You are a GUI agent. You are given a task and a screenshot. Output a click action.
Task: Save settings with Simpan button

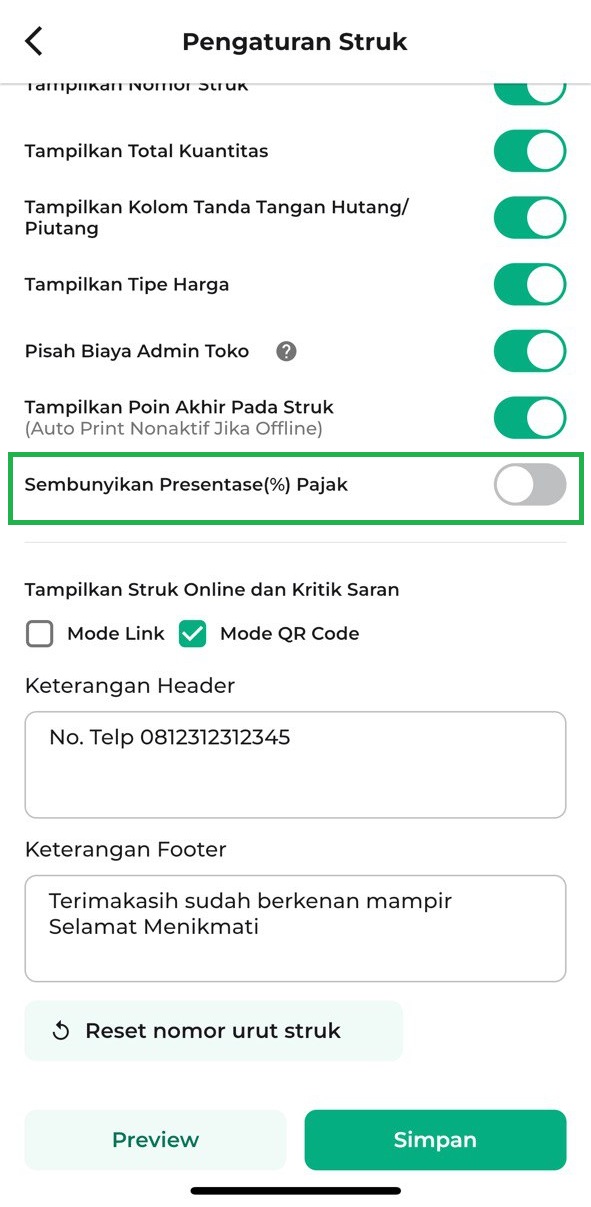pyautogui.click(x=435, y=1140)
